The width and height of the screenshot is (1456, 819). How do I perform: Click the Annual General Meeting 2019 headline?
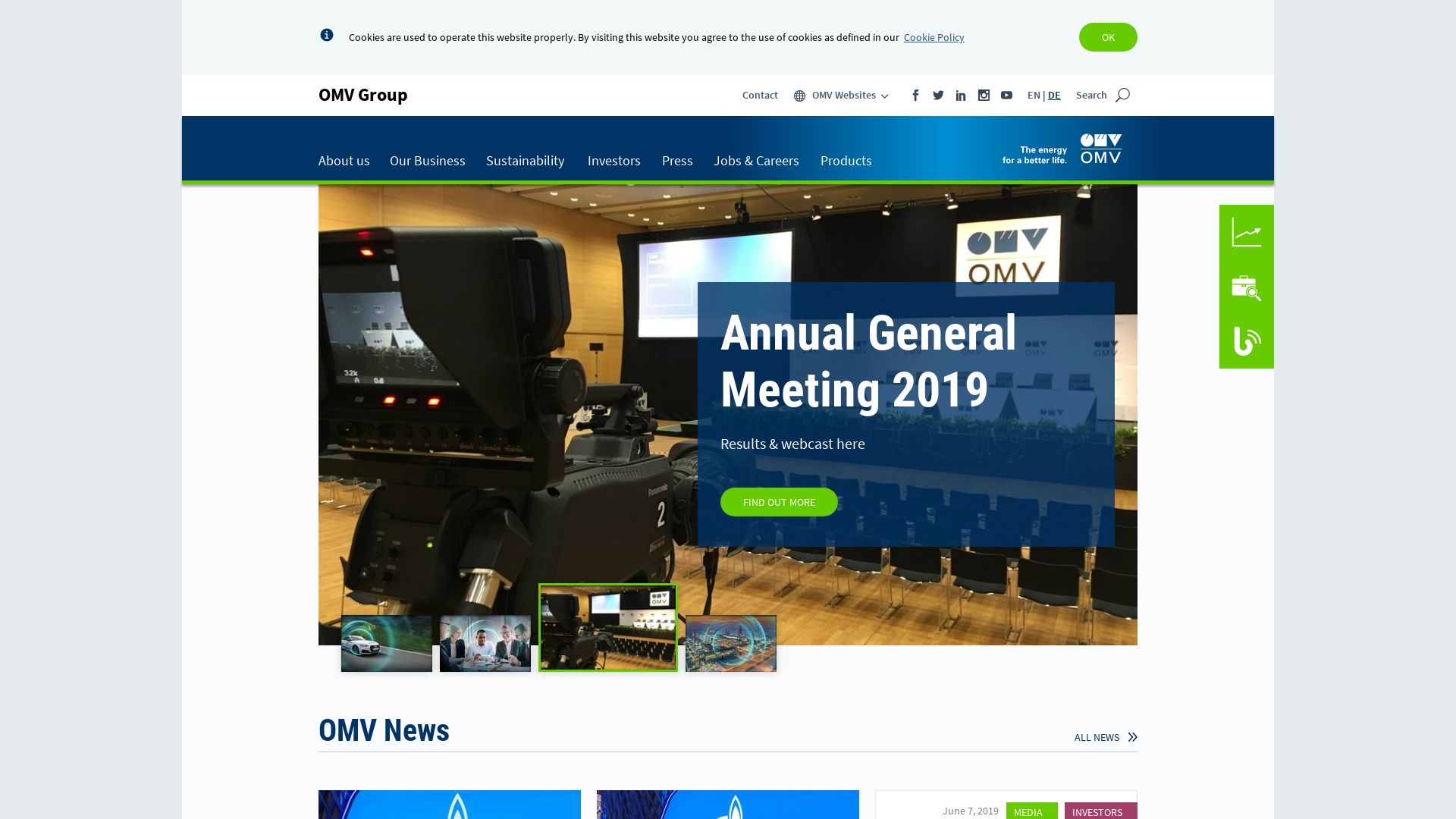[868, 361]
